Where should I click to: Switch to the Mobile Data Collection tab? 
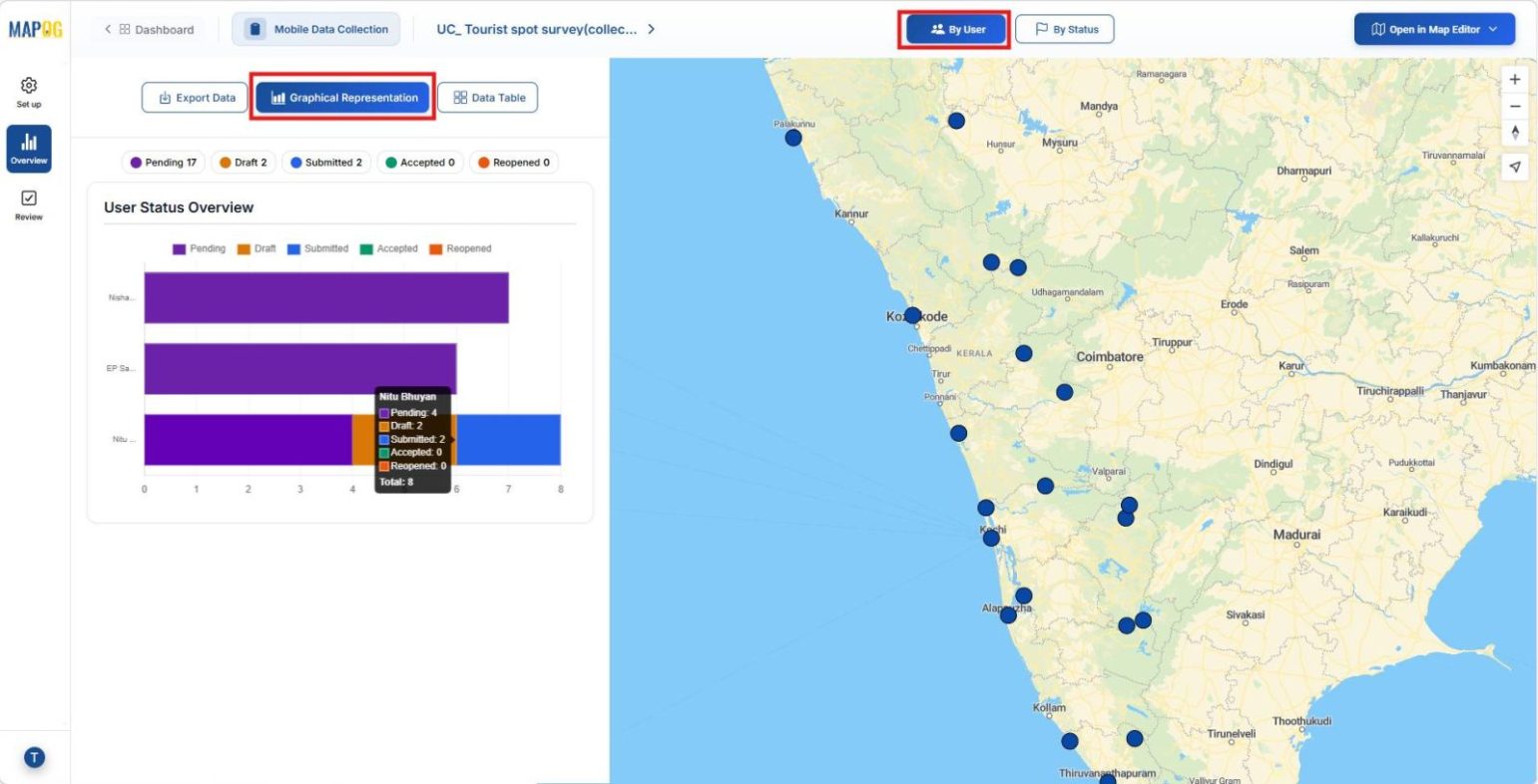click(x=316, y=29)
